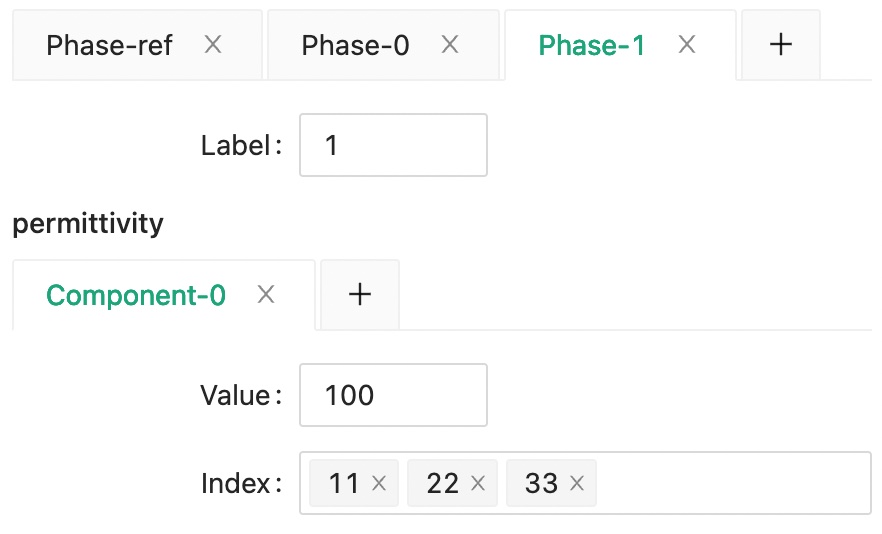The width and height of the screenshot is (882, 534).
Task: Click the Label input field
Action: [x=393, y=145]
